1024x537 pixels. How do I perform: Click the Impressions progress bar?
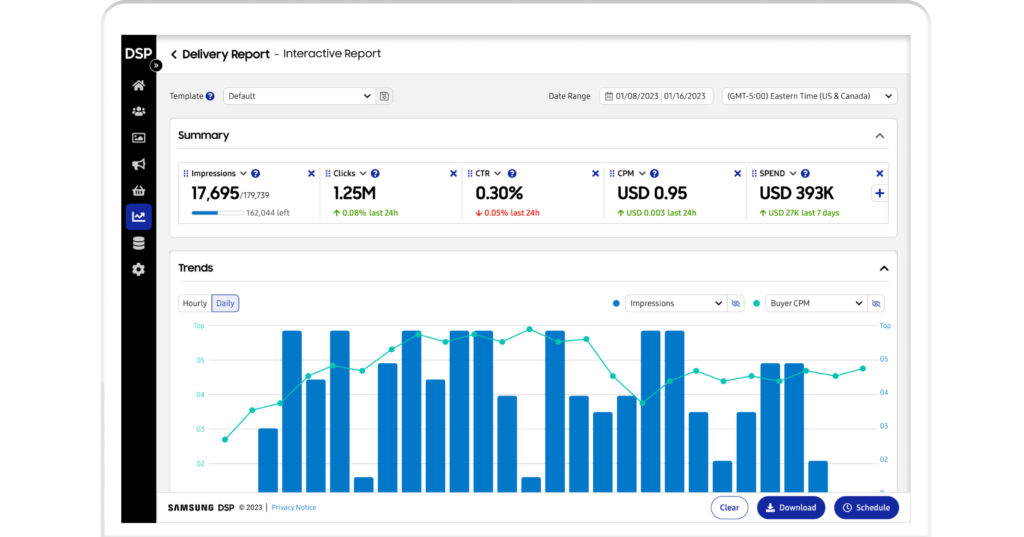(216, 213)
